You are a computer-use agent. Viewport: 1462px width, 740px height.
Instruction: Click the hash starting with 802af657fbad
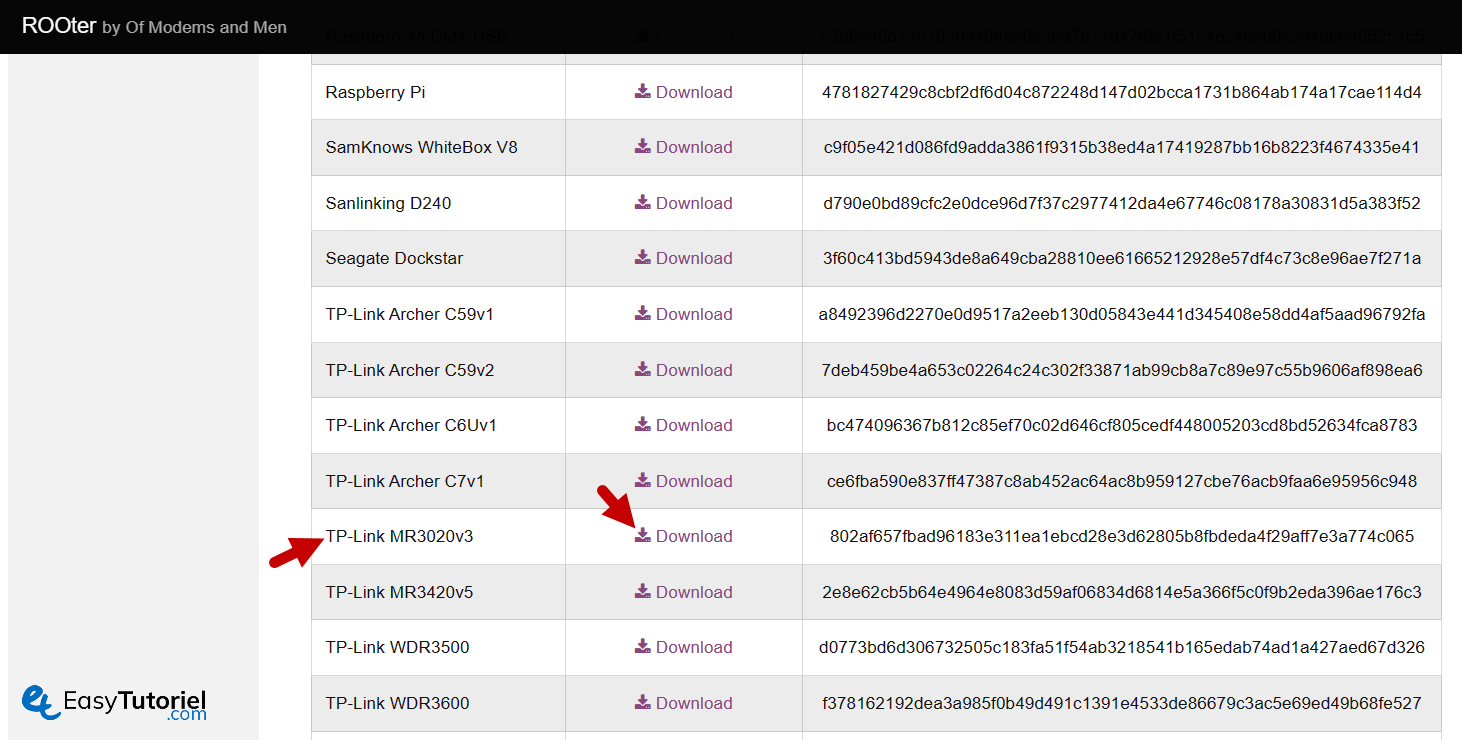coord(1122,536)
